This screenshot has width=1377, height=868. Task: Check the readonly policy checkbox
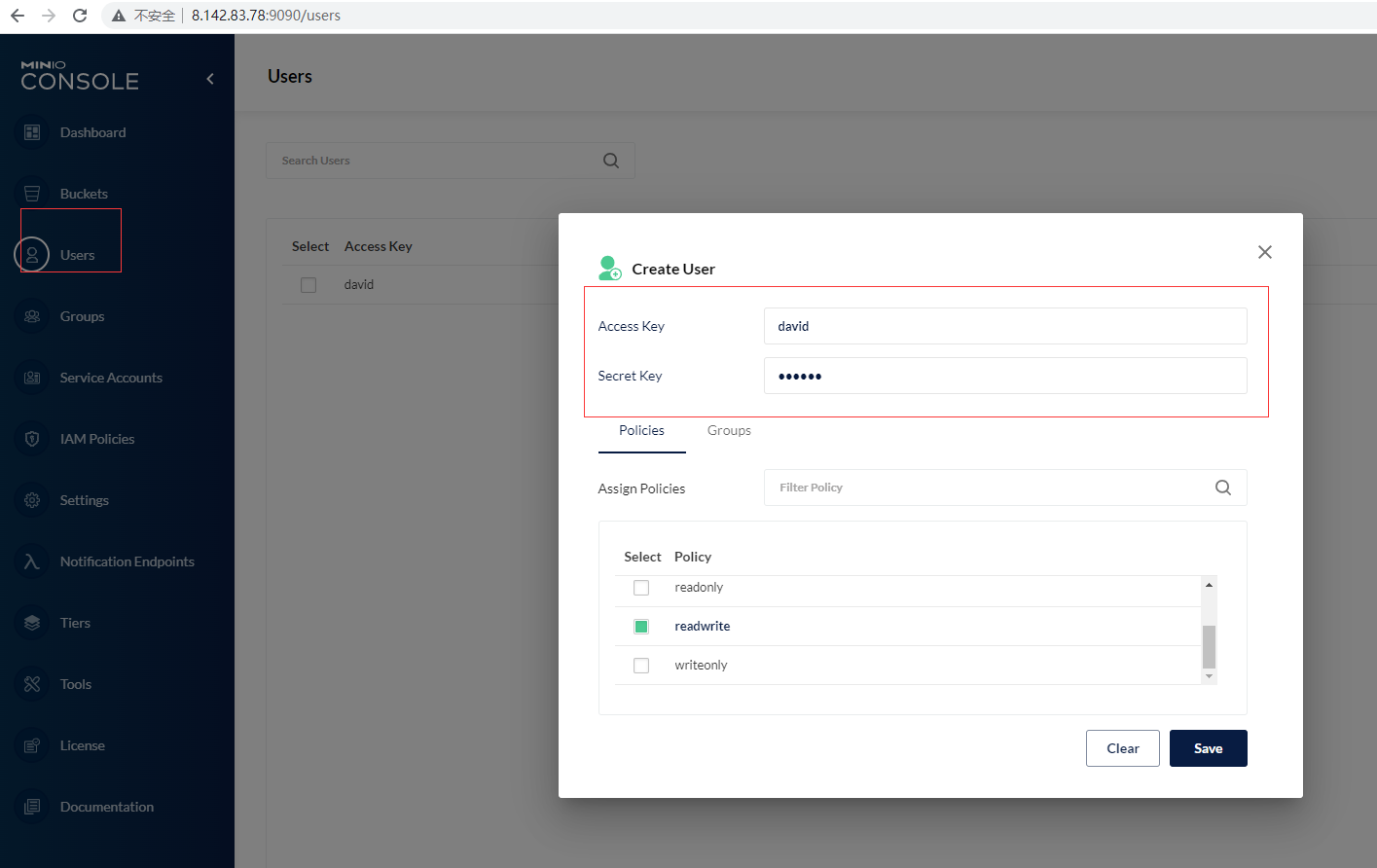tap(641, 588)
